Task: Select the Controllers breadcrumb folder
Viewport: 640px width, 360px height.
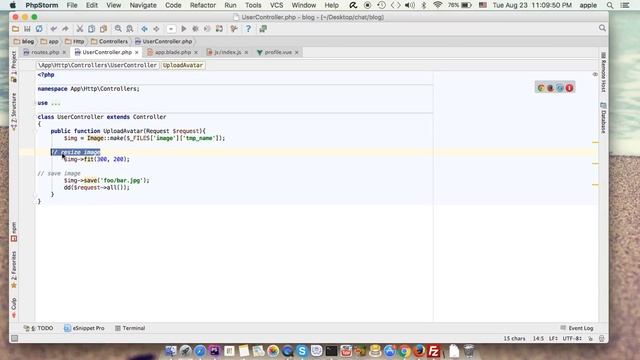Action: click(x=109, y=42)
